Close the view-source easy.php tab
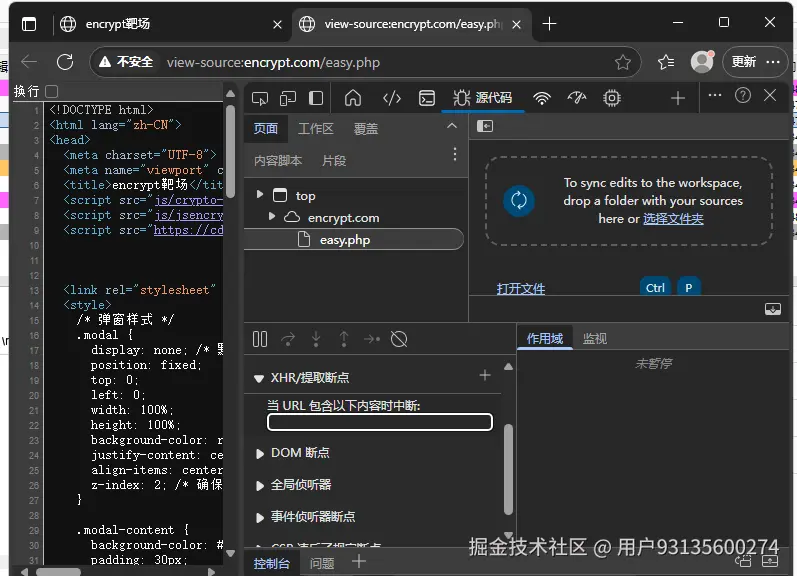The image size is (797, 576). pyautogui.click(x=516, y=24)
